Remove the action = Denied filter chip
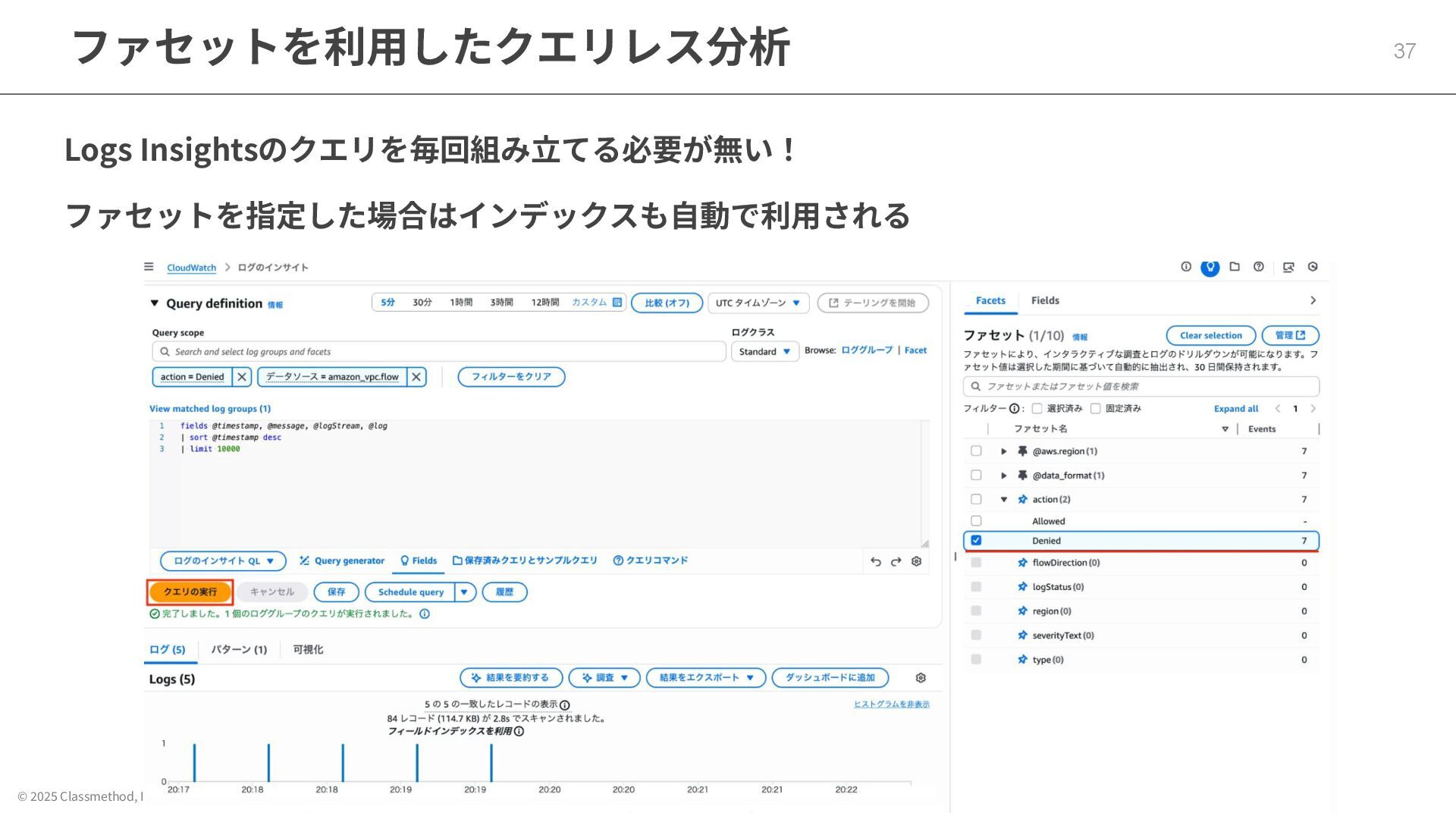Screen dimensions: 1456x819 point(242,377)
